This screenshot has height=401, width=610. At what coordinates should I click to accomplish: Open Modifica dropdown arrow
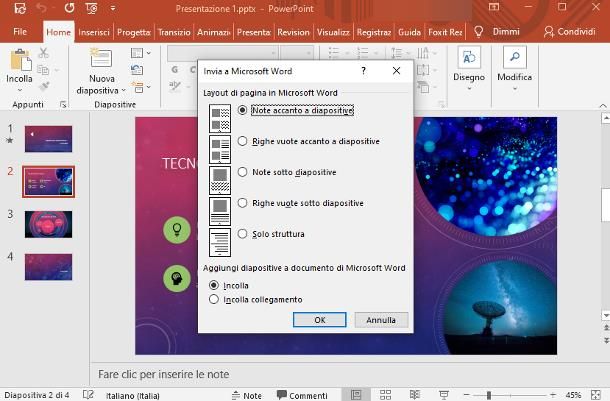pyautogui.click(x=514, y=89)
